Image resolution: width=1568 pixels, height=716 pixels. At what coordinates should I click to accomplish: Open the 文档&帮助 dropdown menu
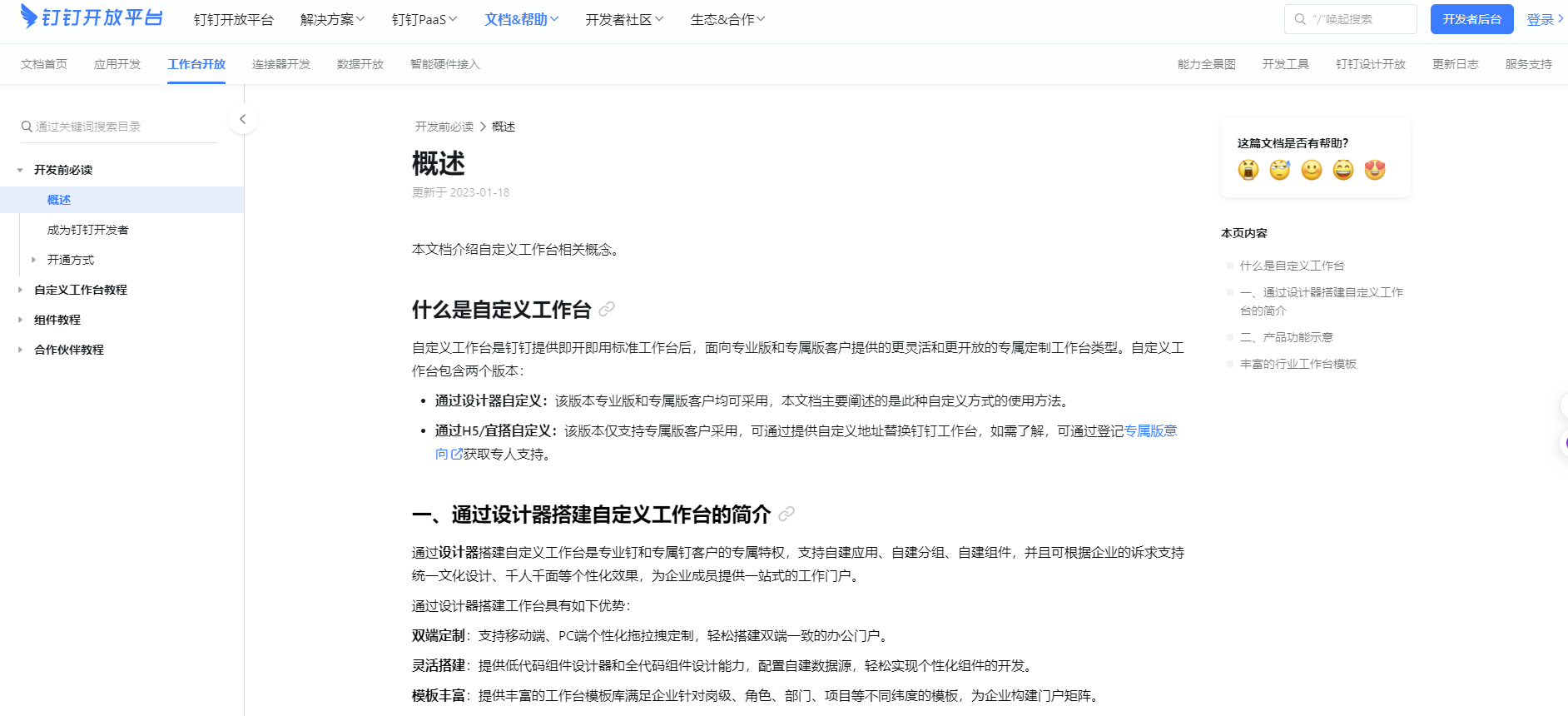click(522, 19)
